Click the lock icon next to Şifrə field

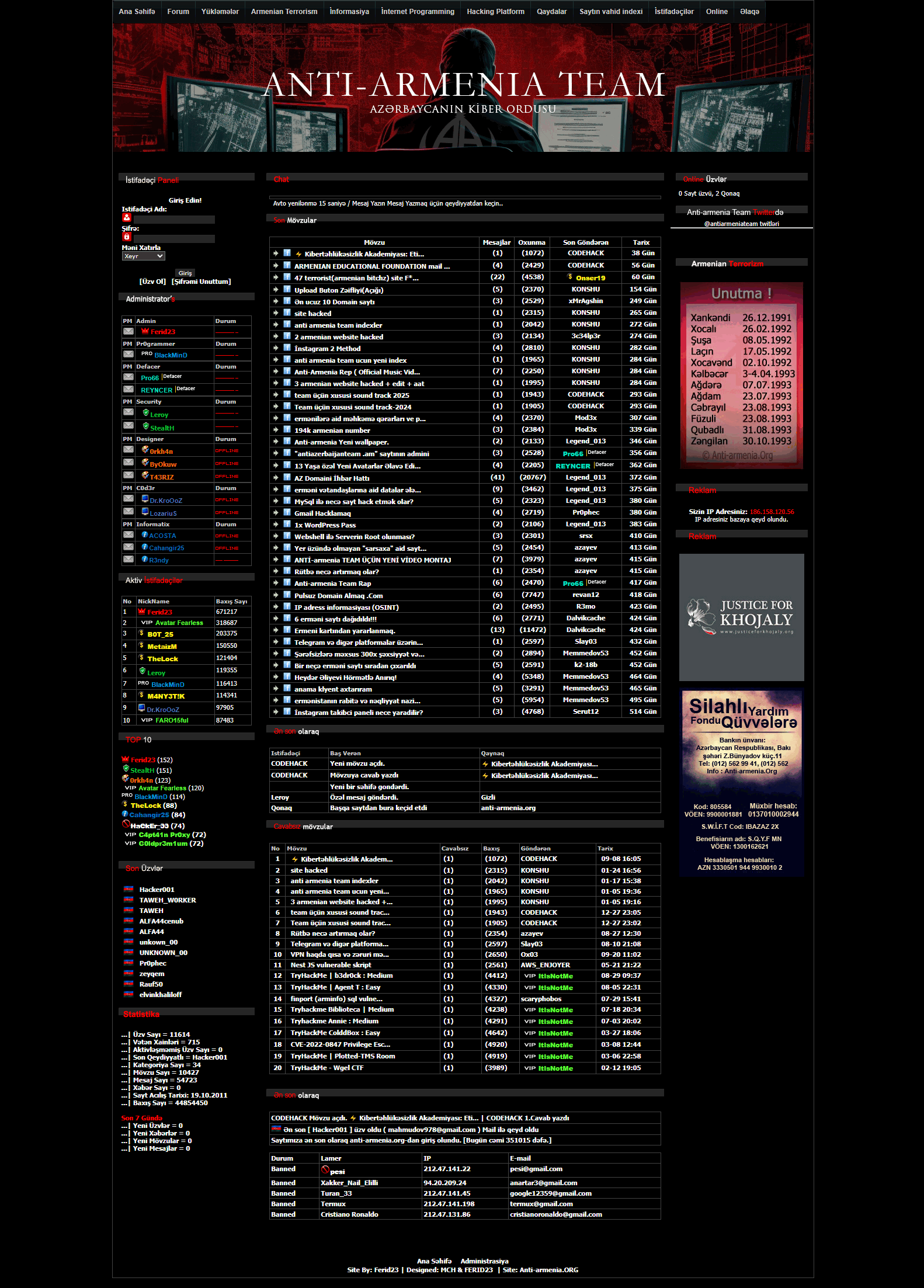(127, 237)
